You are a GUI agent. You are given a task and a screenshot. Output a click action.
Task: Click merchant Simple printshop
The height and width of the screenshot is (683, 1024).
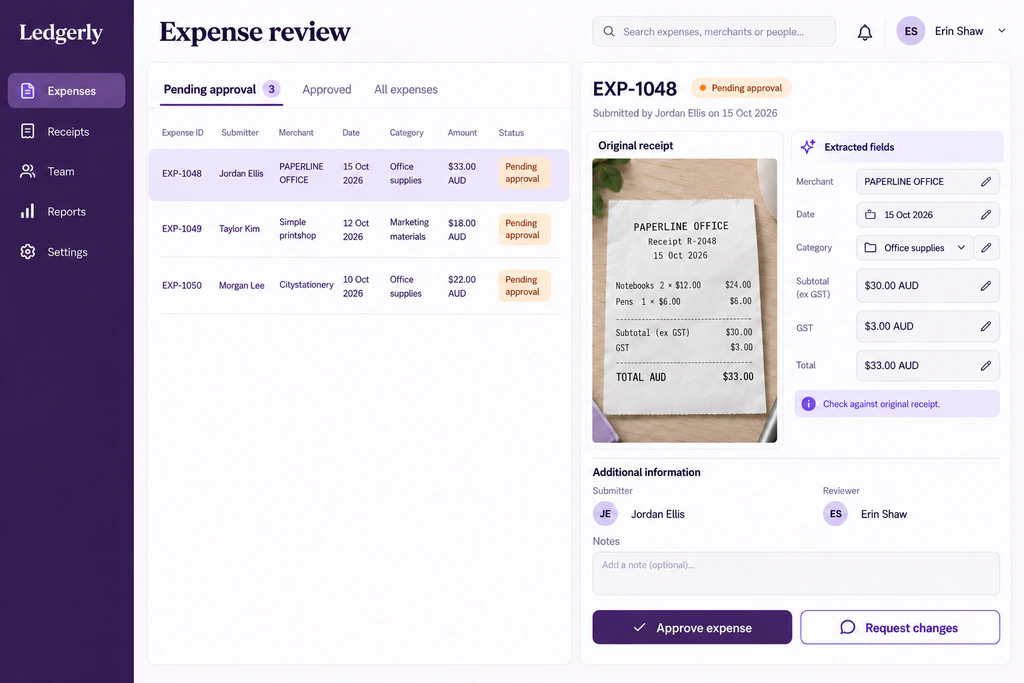click(298, 229)
